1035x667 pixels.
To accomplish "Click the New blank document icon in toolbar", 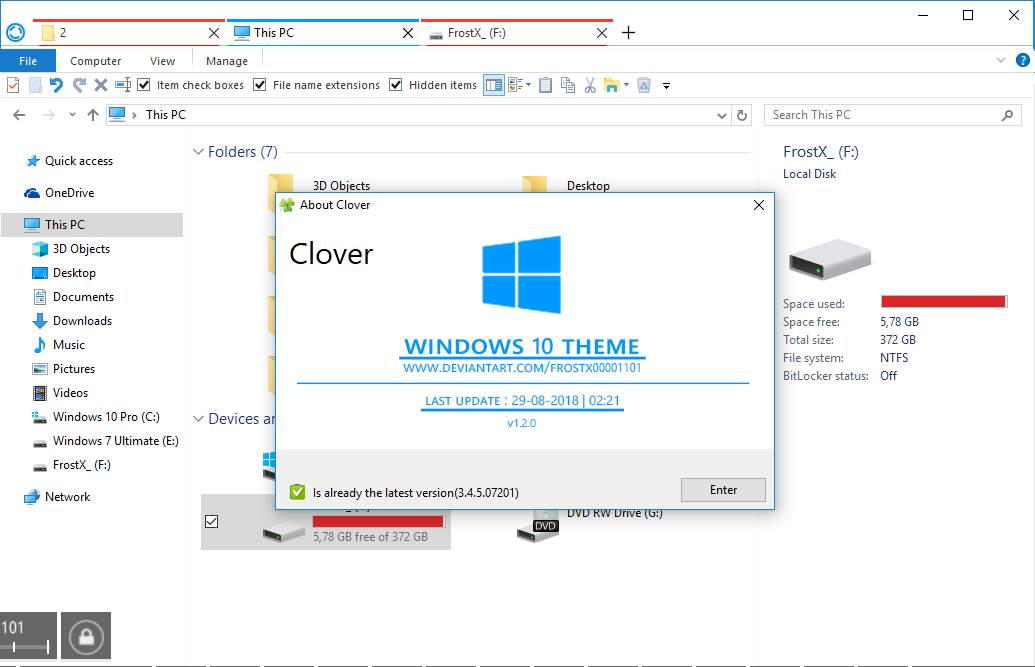I will [36, 85].
